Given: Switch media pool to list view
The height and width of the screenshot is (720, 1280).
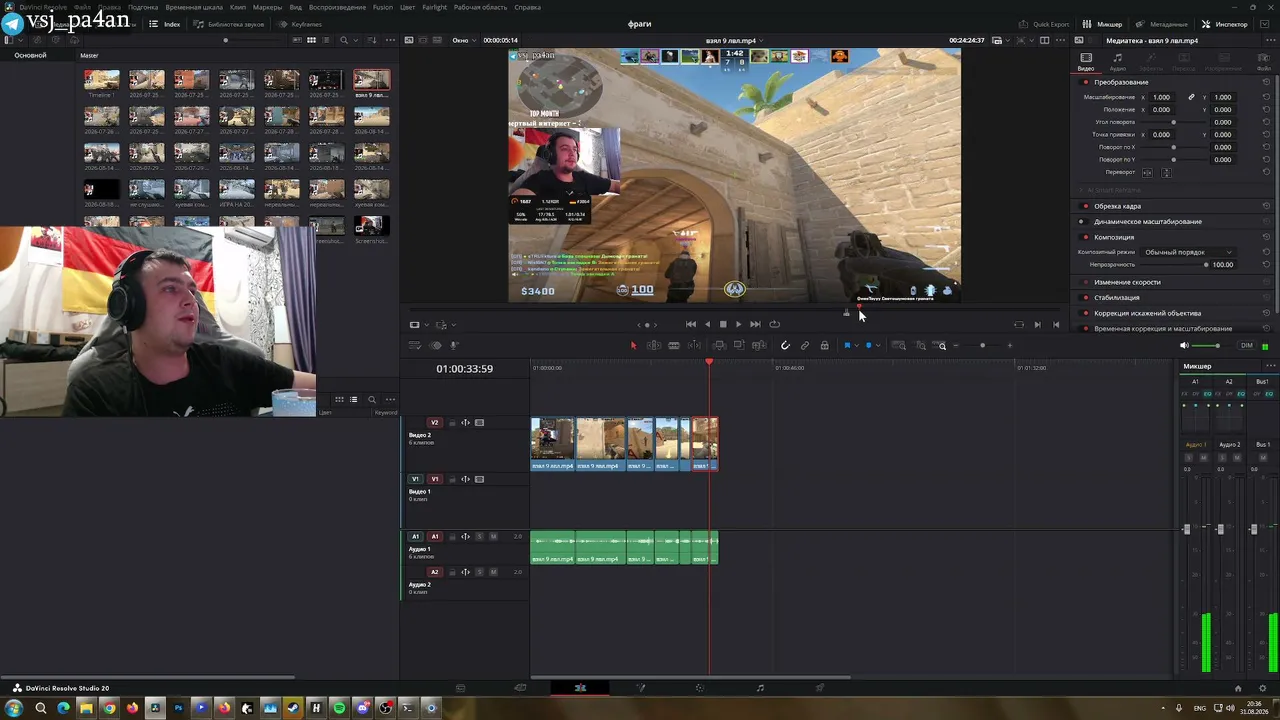Looking at the screenshot, I should click(326, 40).
